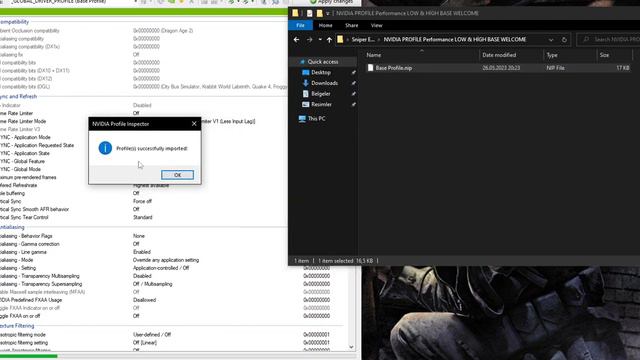Click the Explorer search box
Screen dimensions: 640x360
click(610, 40)
